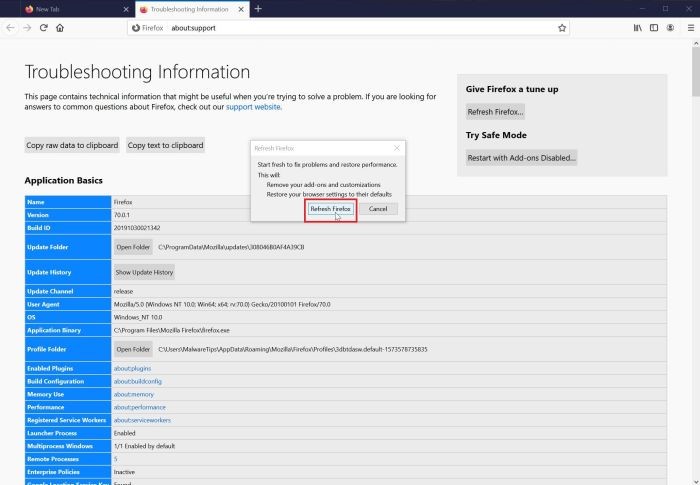Screen dimensions: 700x485
Task: Click the OS value Windows_NT 10.0
Action: coord(138,317)
